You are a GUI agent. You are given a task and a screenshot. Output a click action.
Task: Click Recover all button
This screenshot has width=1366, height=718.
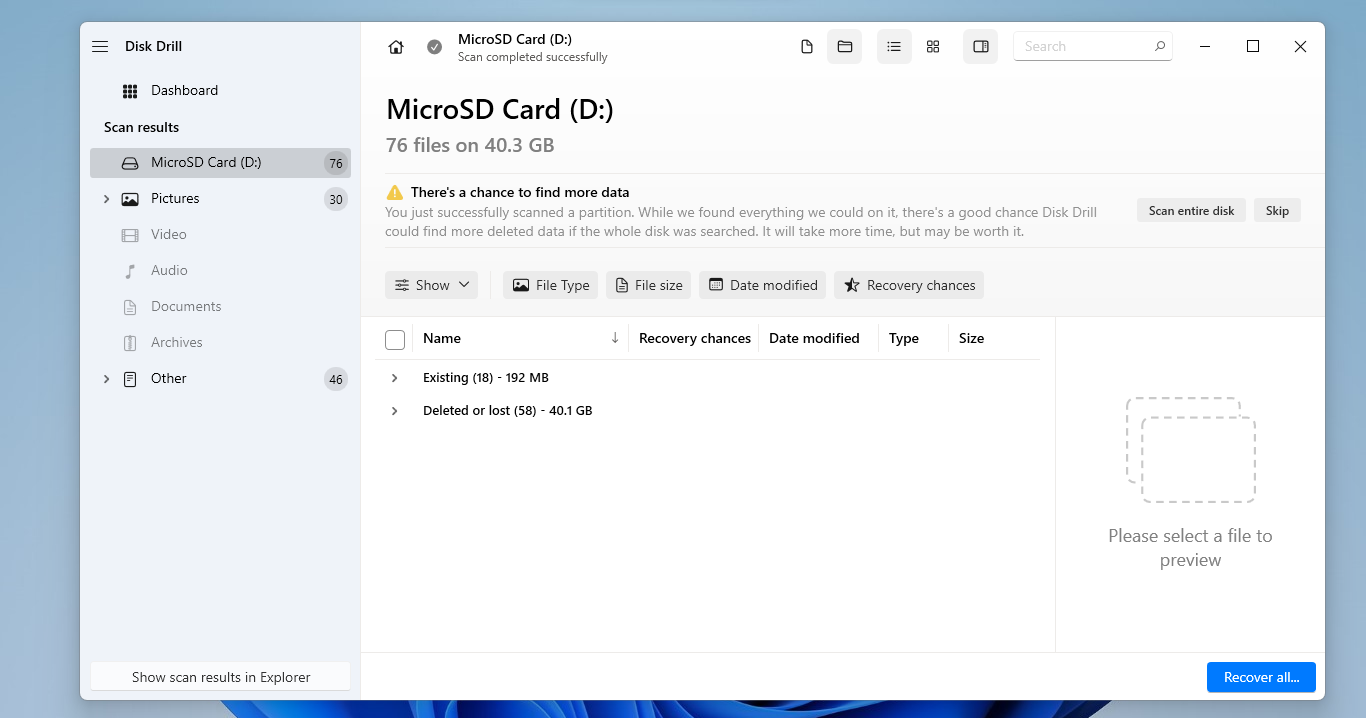(x=1261, y=677)
